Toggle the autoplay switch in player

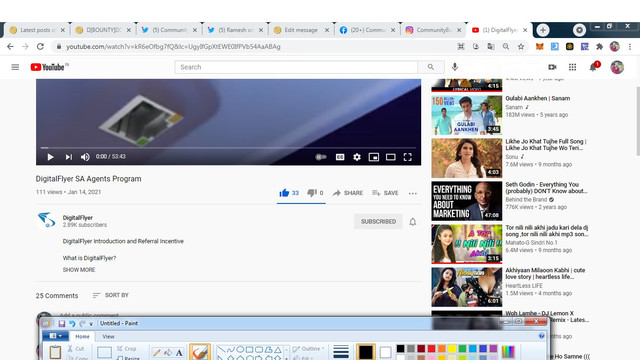(321, 157)
